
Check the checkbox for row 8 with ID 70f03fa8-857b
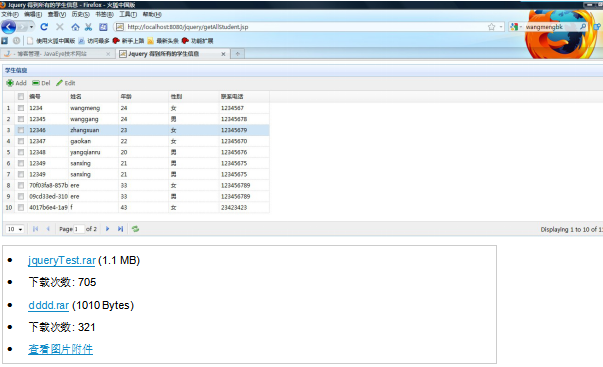(x=21, y=185)
